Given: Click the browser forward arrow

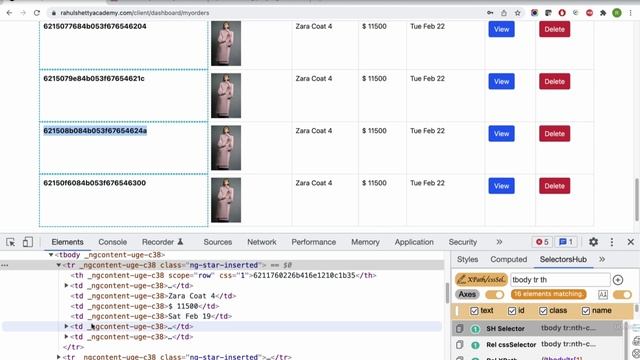Looking at the screenshot, I should pyautogui.click(x=23, y=13).
